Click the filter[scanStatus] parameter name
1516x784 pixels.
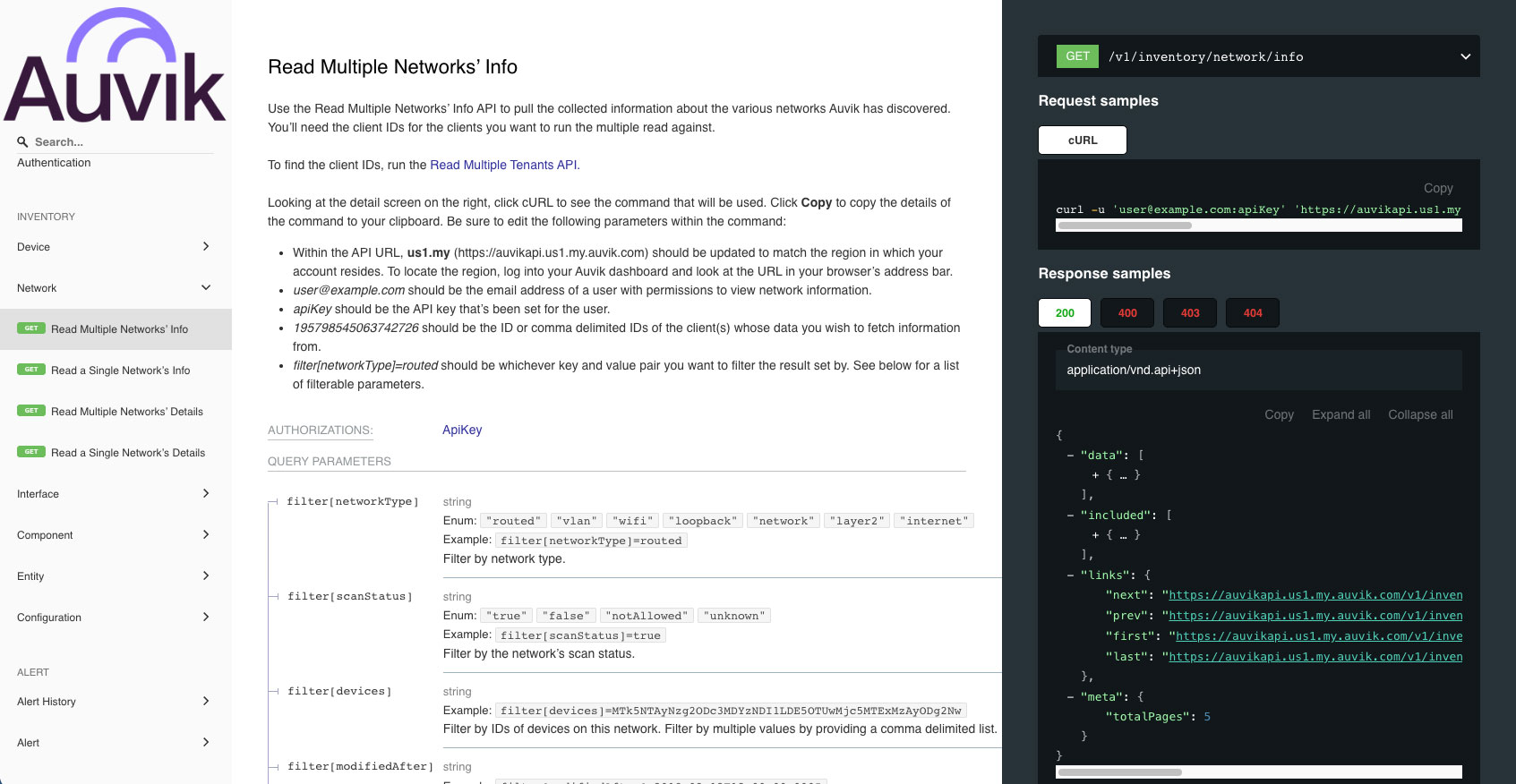pos(350,596)
